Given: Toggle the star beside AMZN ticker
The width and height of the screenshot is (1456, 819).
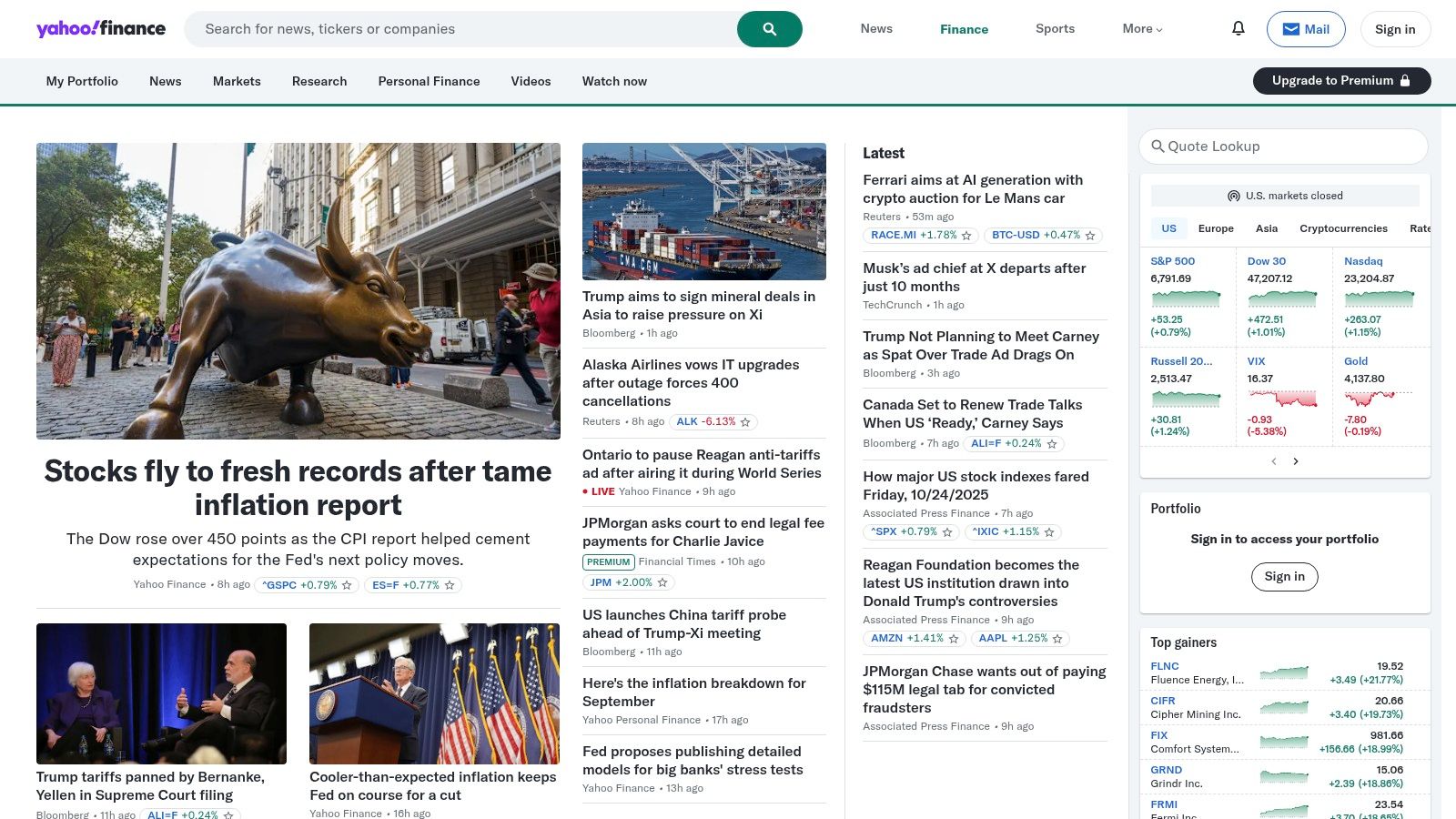Looking at the screenshot, I should [x=953, y=638].
